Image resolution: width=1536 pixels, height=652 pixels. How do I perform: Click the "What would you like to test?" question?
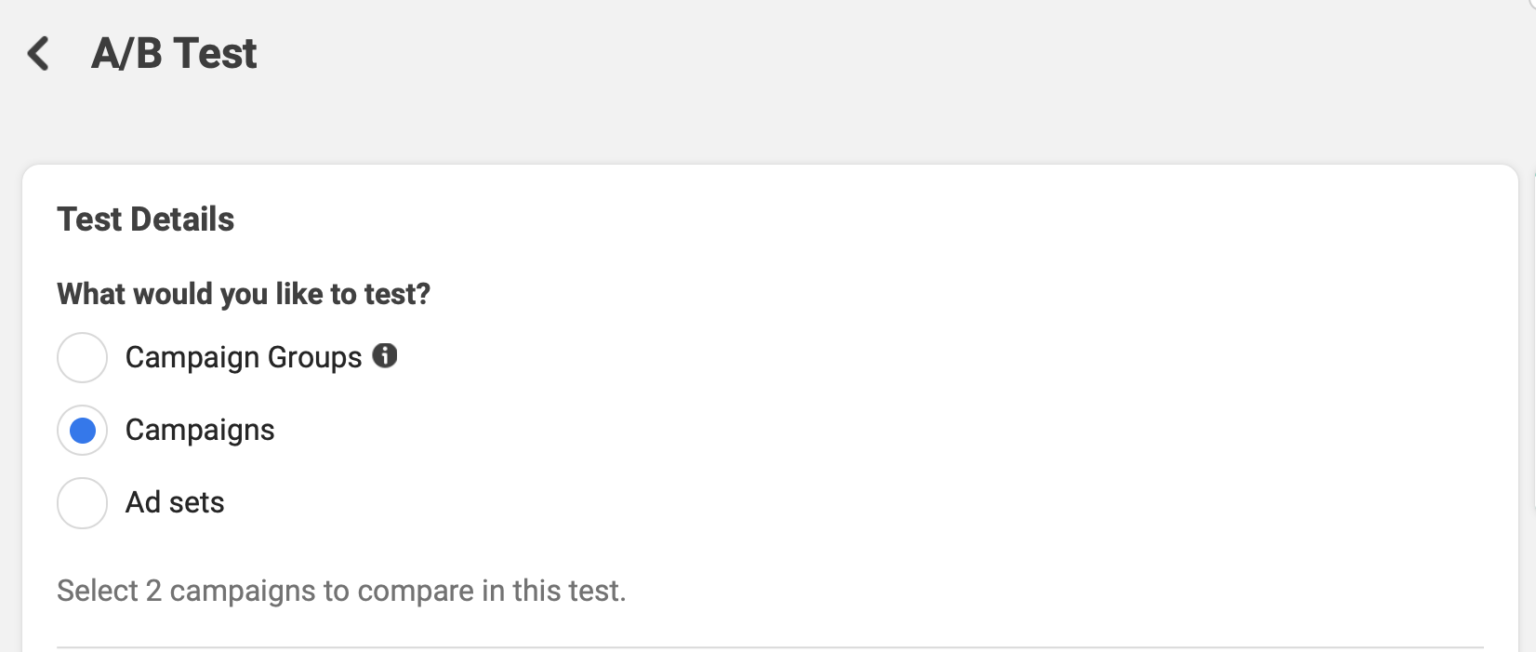pos(243,294)
